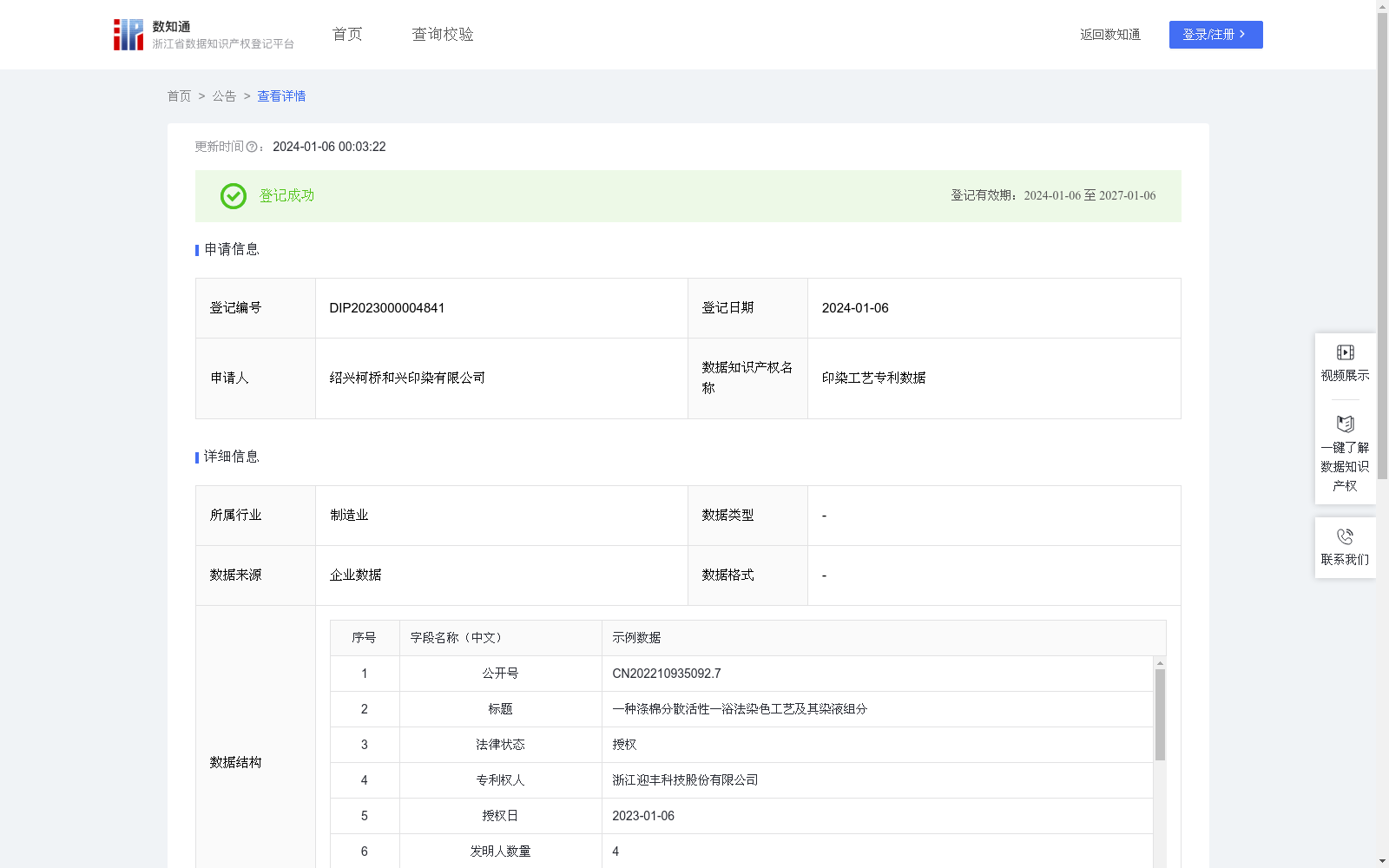This screenshot has height=868, width=1389.
Task: Click the 发明人数量 field name cell
Action: pos(500,852)
